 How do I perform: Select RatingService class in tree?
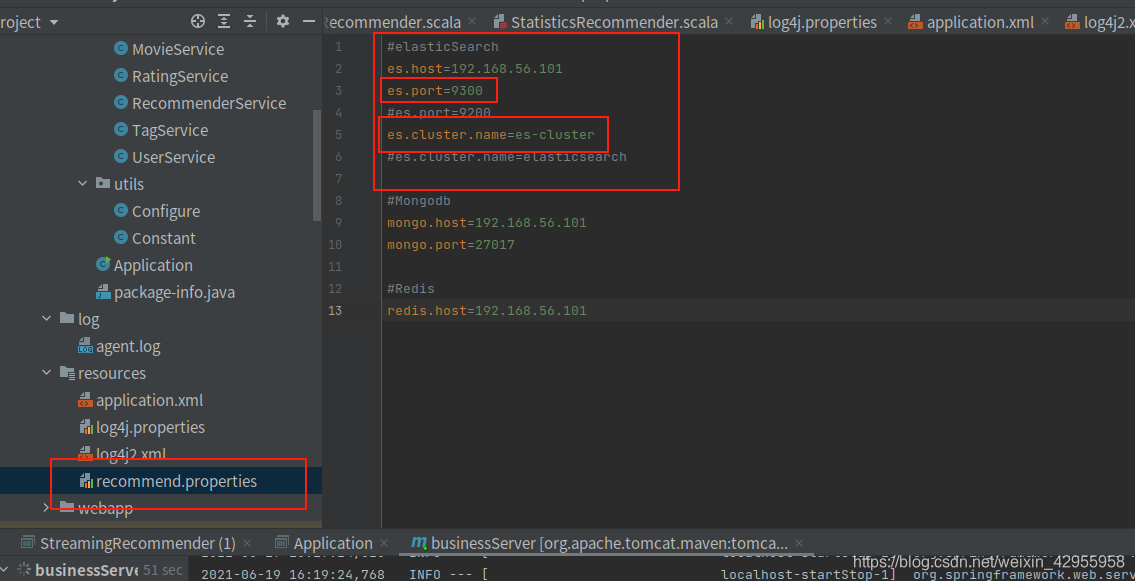[180, 76]
